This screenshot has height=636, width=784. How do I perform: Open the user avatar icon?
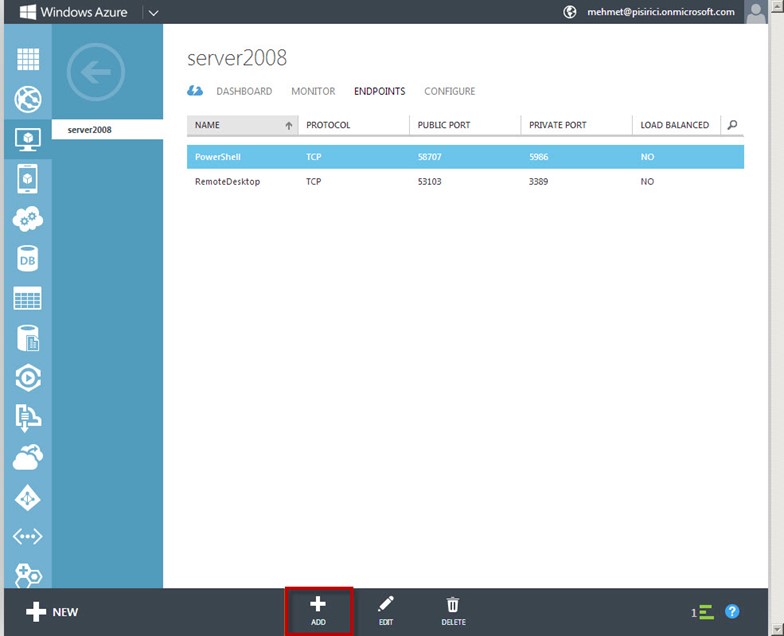tap(756, 12)
